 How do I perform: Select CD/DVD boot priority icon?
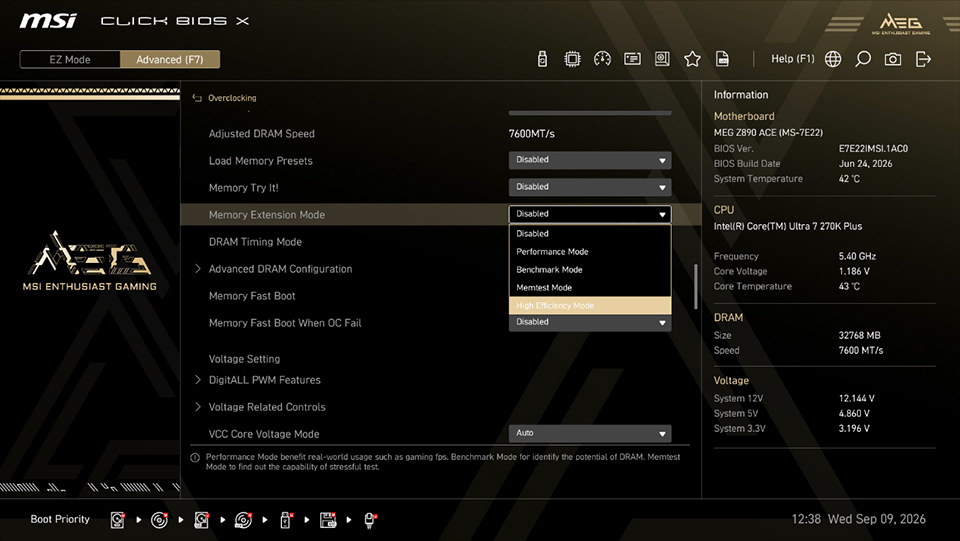click(159, 520)
